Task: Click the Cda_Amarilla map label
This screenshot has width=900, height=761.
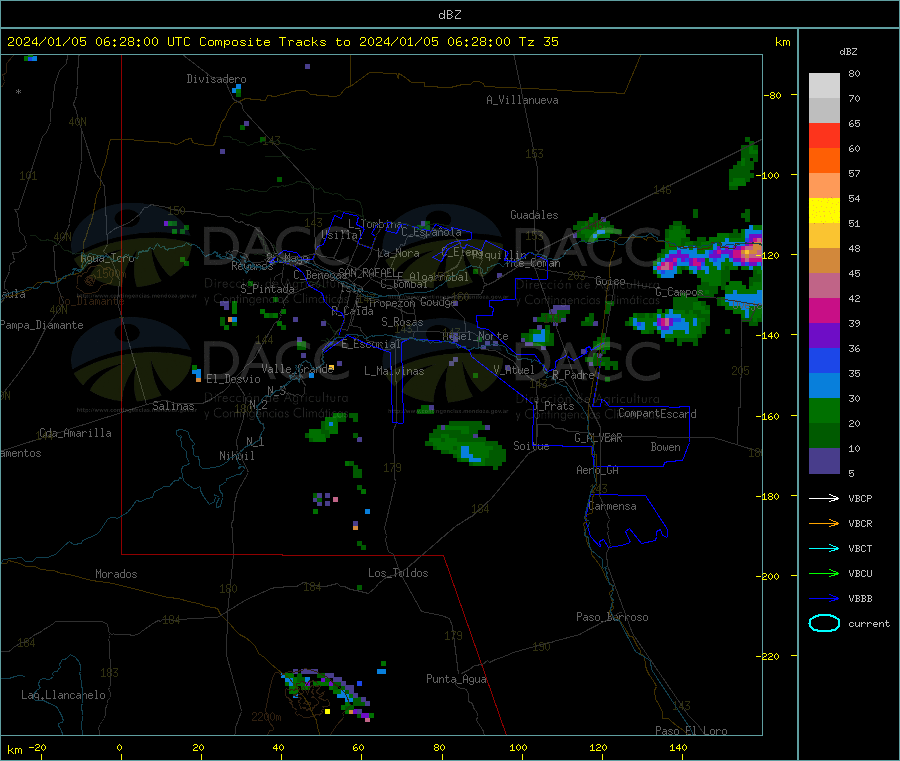Action: [76, 433]
